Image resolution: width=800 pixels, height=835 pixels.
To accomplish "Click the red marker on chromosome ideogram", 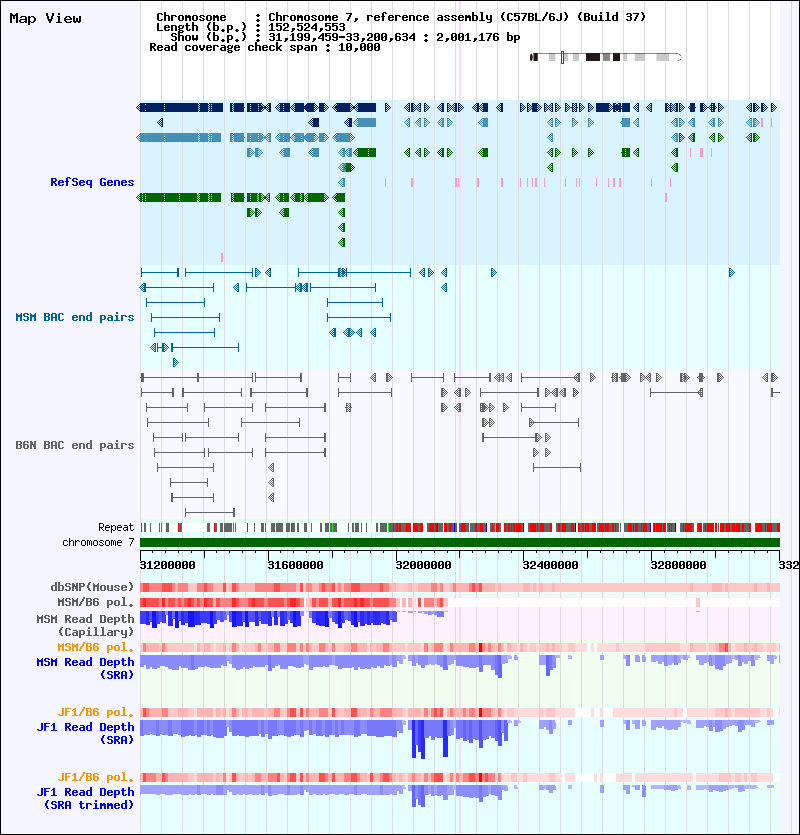I will pos(562,57).
